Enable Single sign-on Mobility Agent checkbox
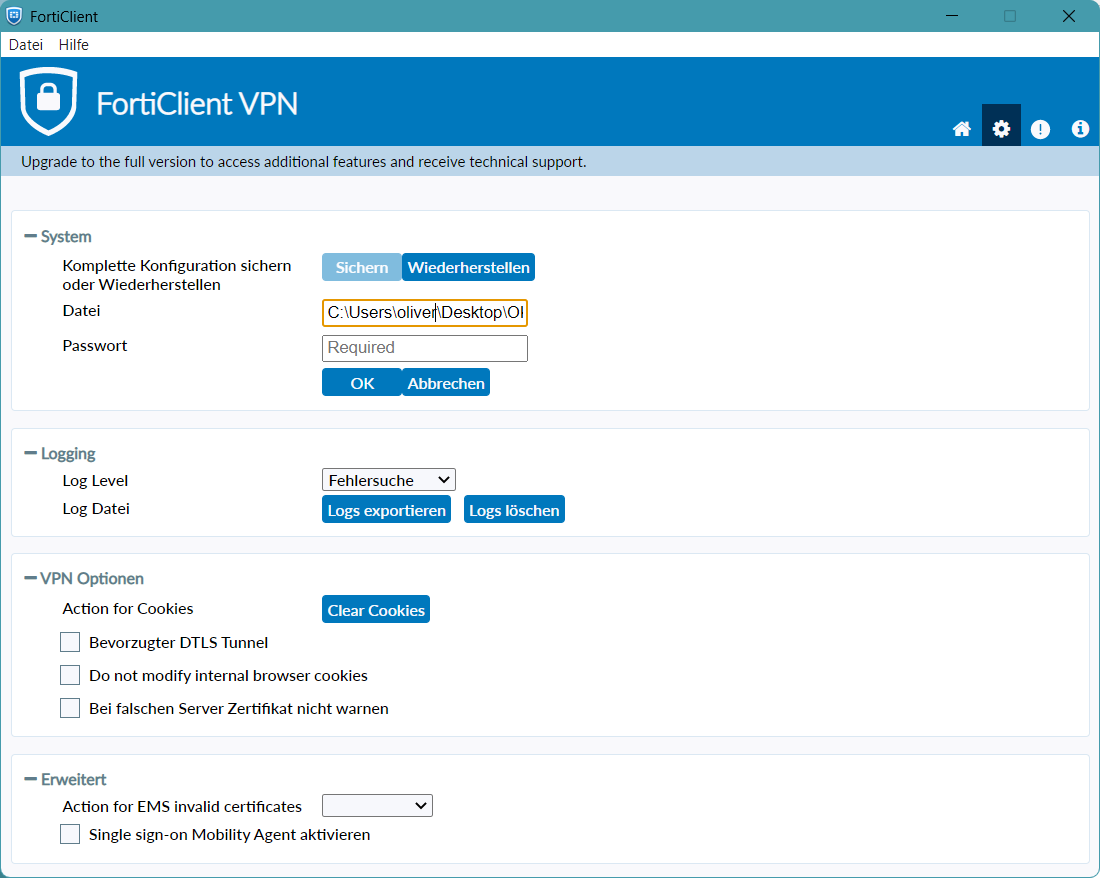Screen dimensions: 1100x878 tap(70, 834)
